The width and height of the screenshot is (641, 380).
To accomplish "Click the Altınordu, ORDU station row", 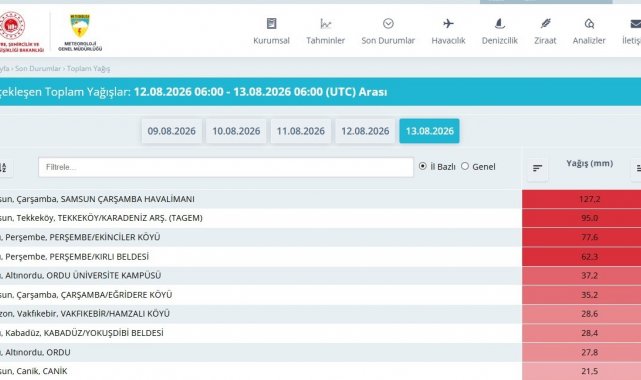I will 261,352.
